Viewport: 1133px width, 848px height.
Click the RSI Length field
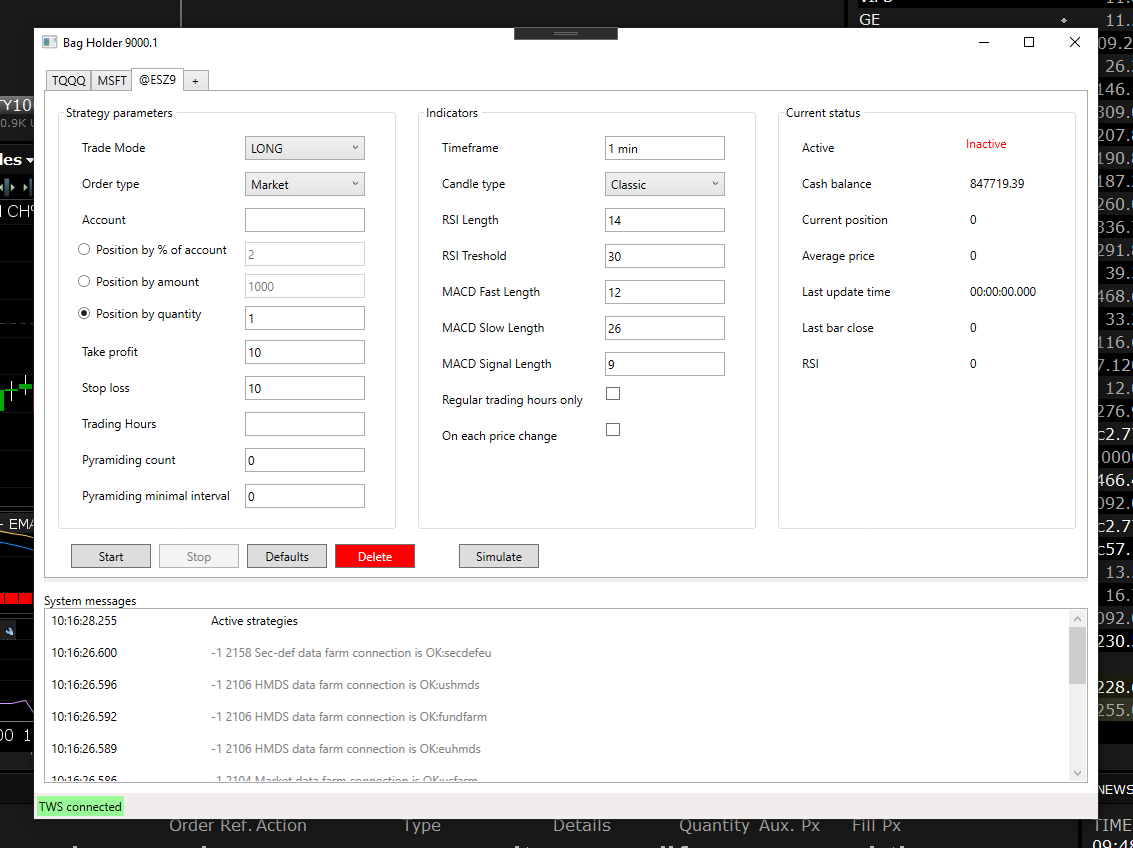click(x=665, y=220)
